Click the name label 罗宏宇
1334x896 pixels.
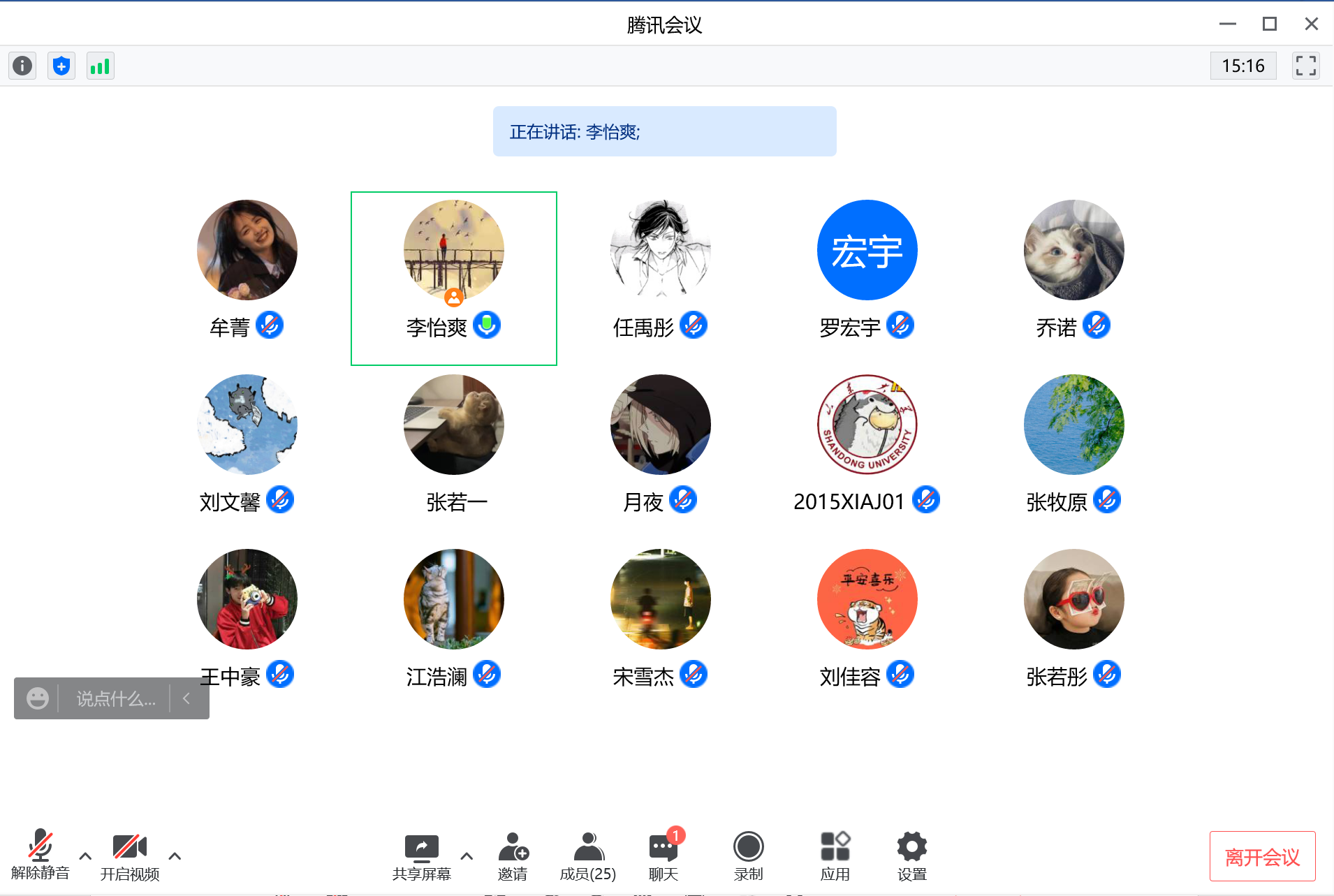(850, 327)
